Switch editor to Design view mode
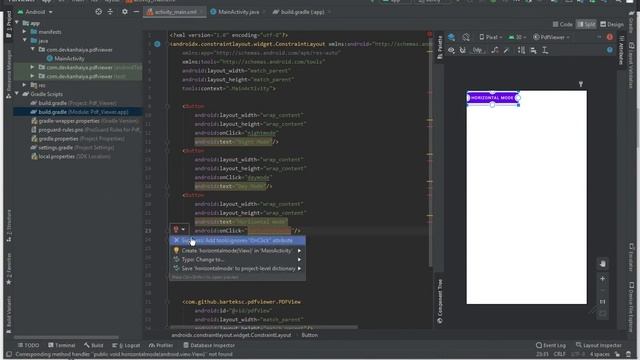This screenshot has height=360, width=640. pyautogui.click(x=612, y=24)
